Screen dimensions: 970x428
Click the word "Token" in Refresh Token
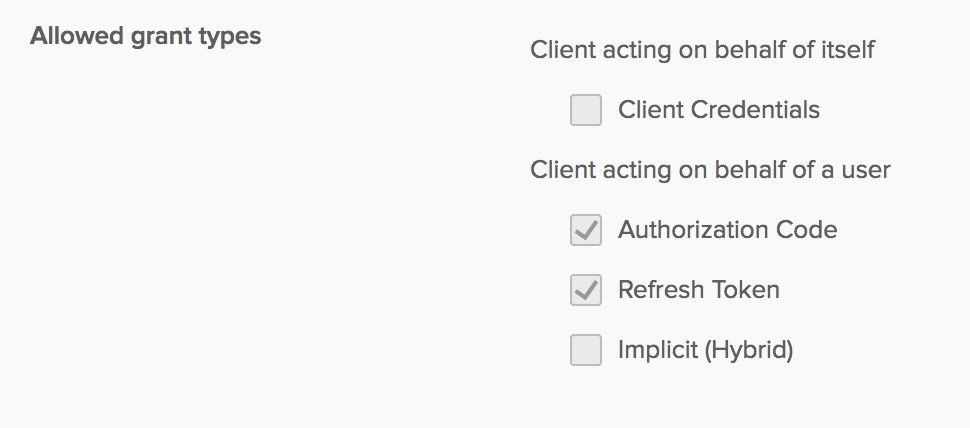745,290
